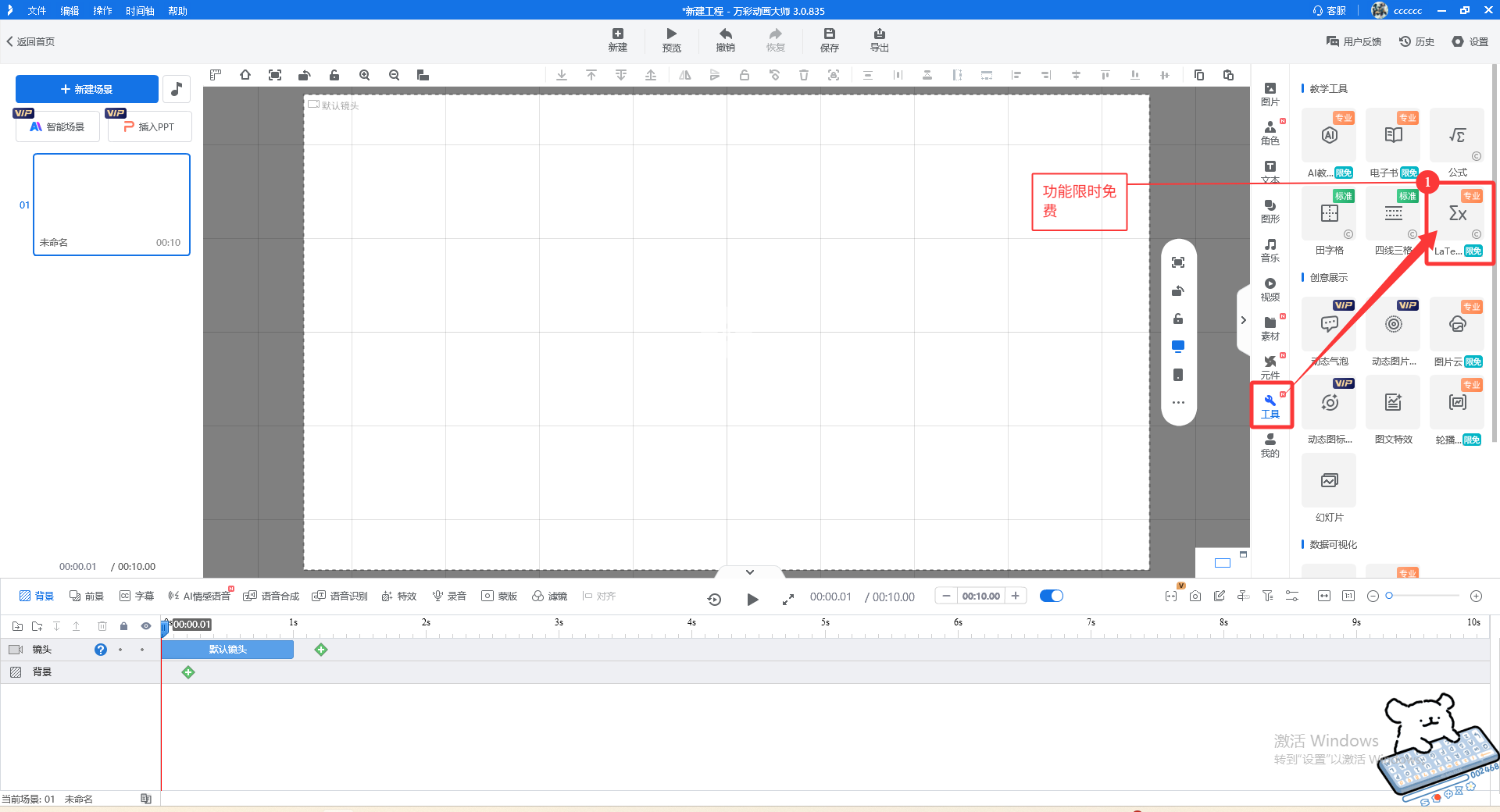Toggle timeline layer visibility eye icon
This screenshot has width=1500, height=812.
click(x=145, y=626)
